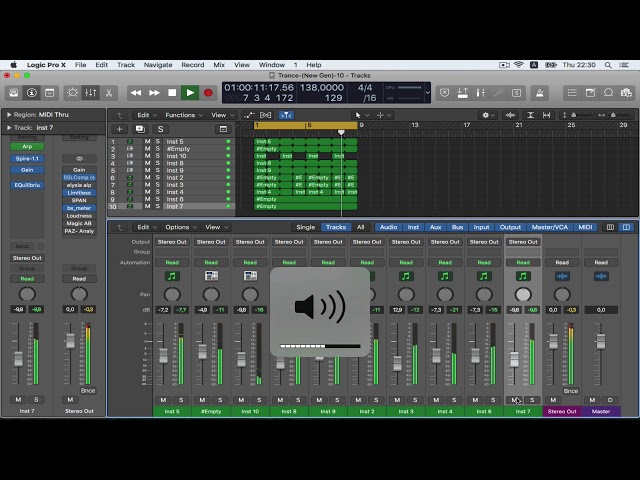Open pointer tool menu in Tracks area
Screen dimensions: 640x480
[361, 116]
